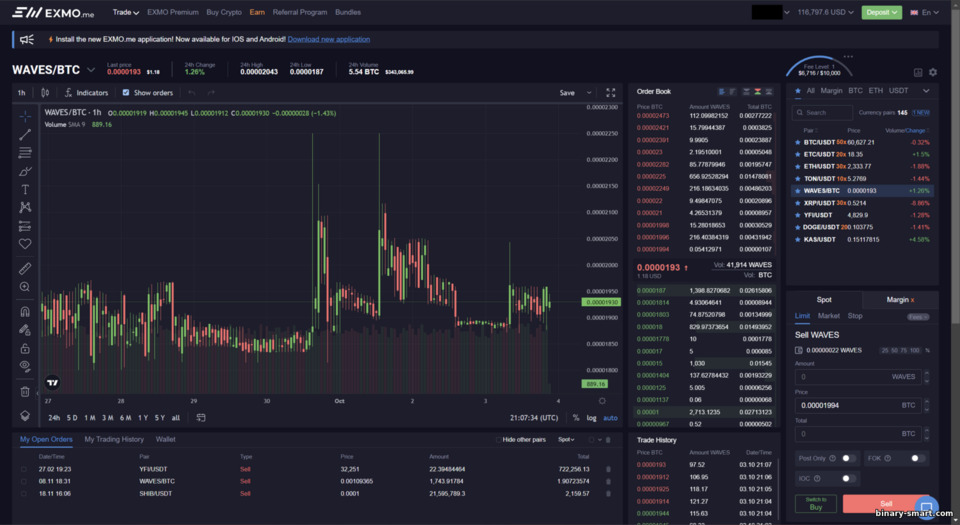Screen dimensions: 960x525
Task: Open the Deposit dropdown button
Action: pyautogui.click(x=882, y=12)
